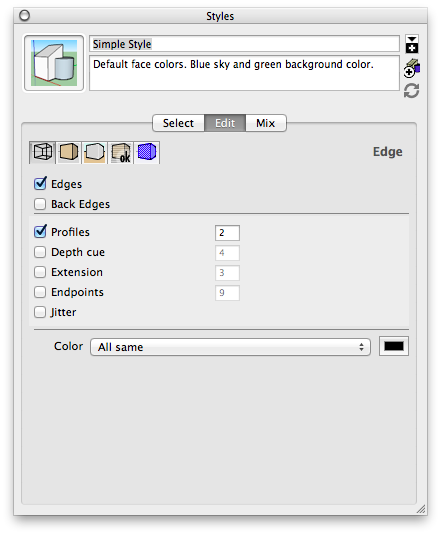Switch to the Mix tab
441x535 pixels.
266,123
